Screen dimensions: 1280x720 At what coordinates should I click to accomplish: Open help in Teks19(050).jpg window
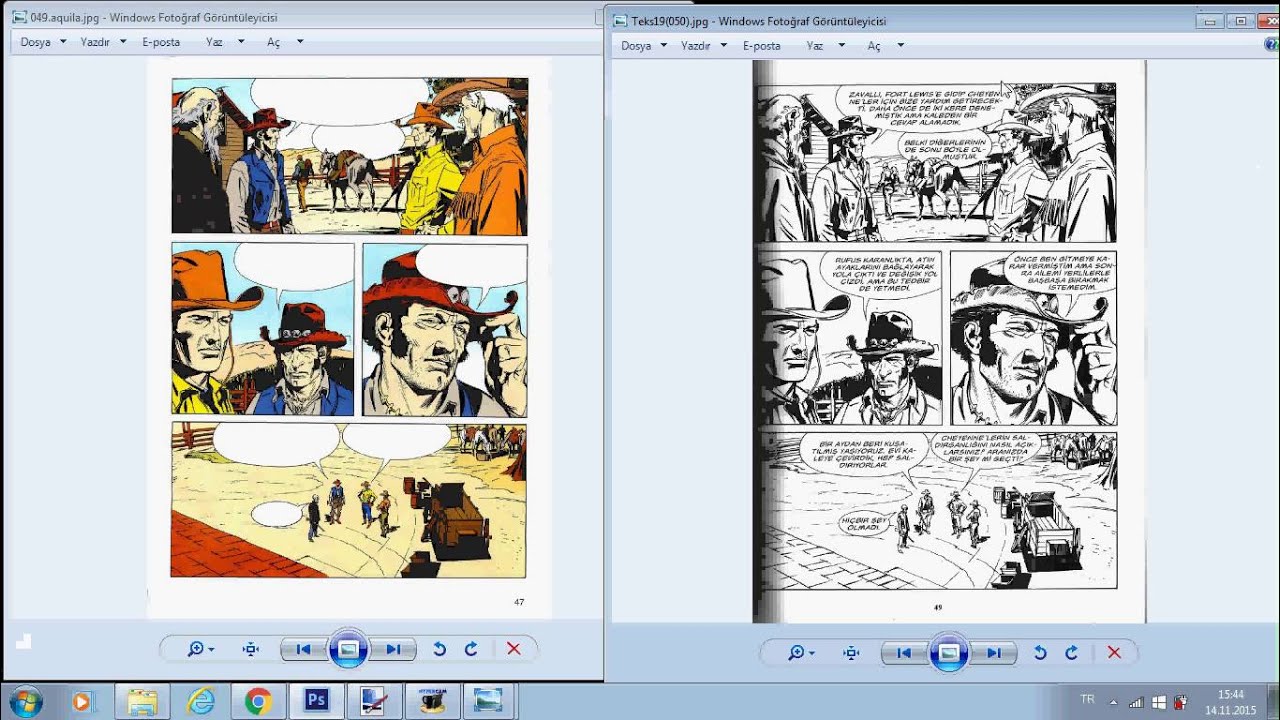1272,45
